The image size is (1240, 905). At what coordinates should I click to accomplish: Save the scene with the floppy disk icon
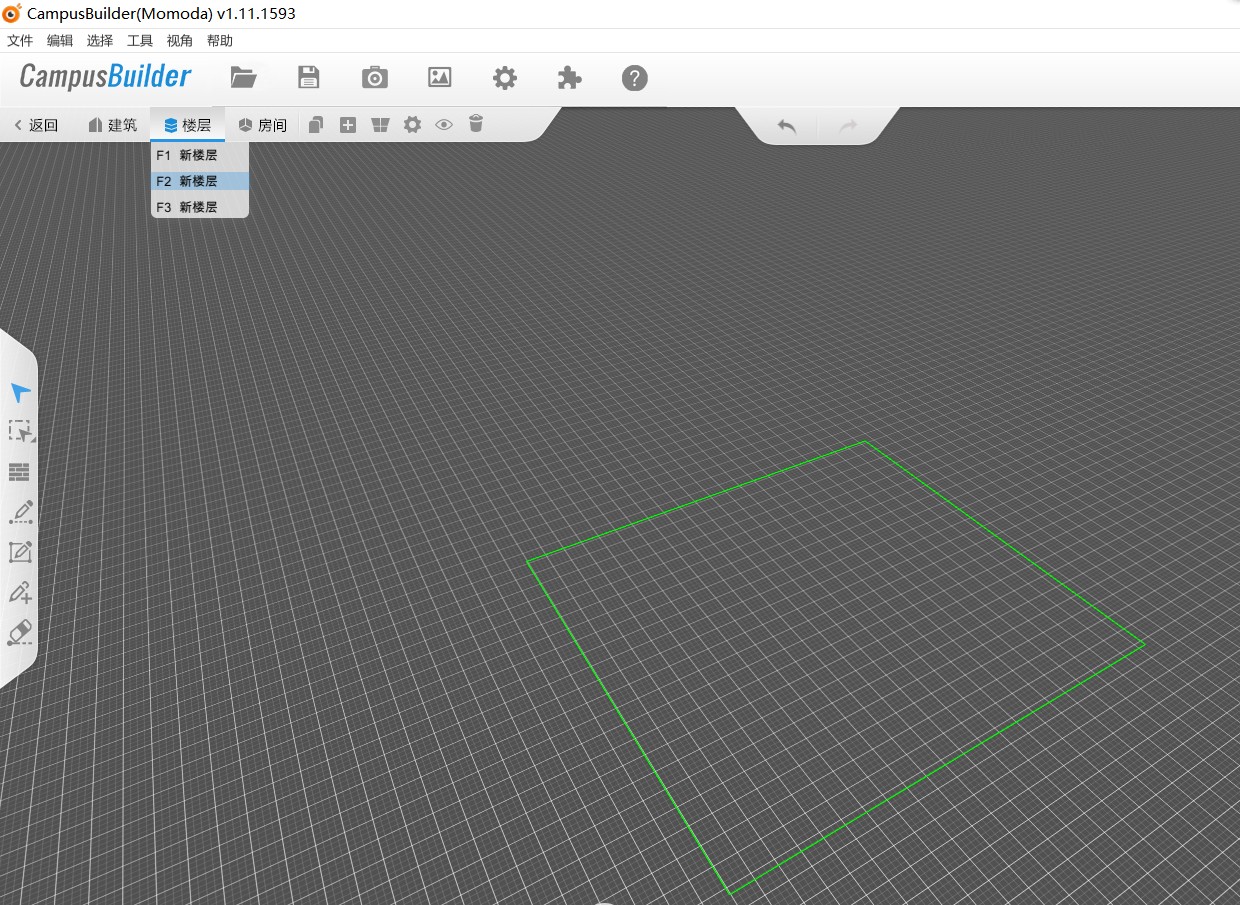pyautogui.click(x=309, y=77)
